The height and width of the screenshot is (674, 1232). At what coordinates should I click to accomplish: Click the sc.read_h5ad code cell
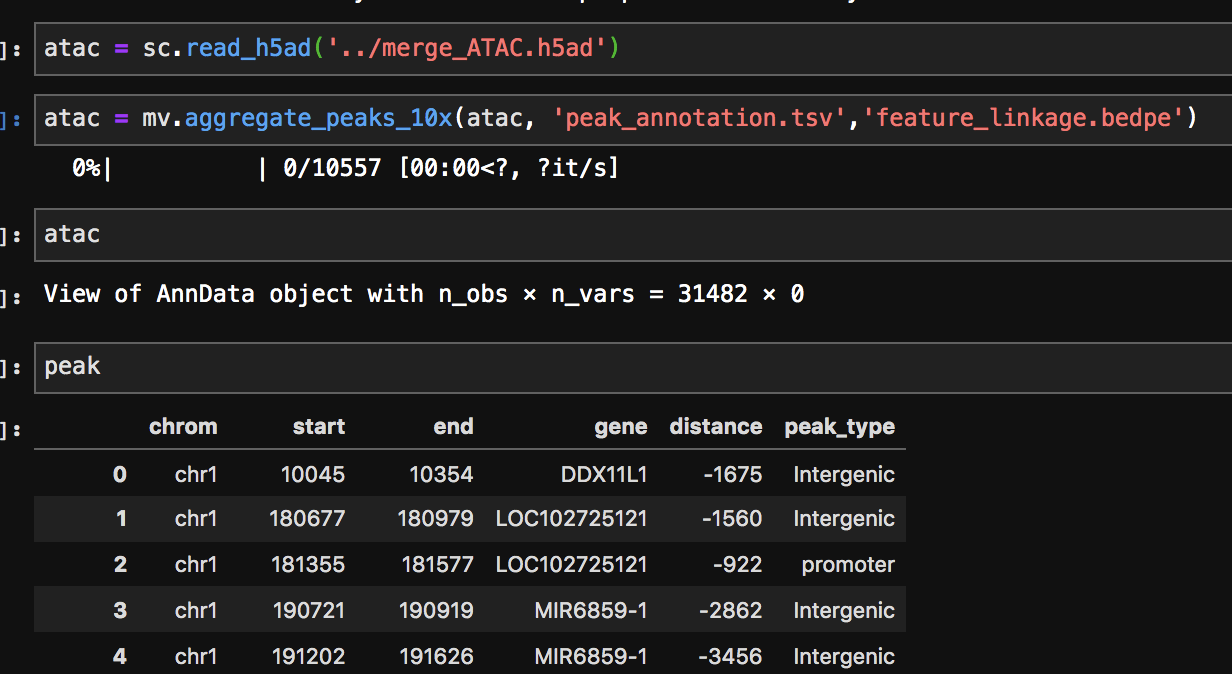tap(633, 49)
